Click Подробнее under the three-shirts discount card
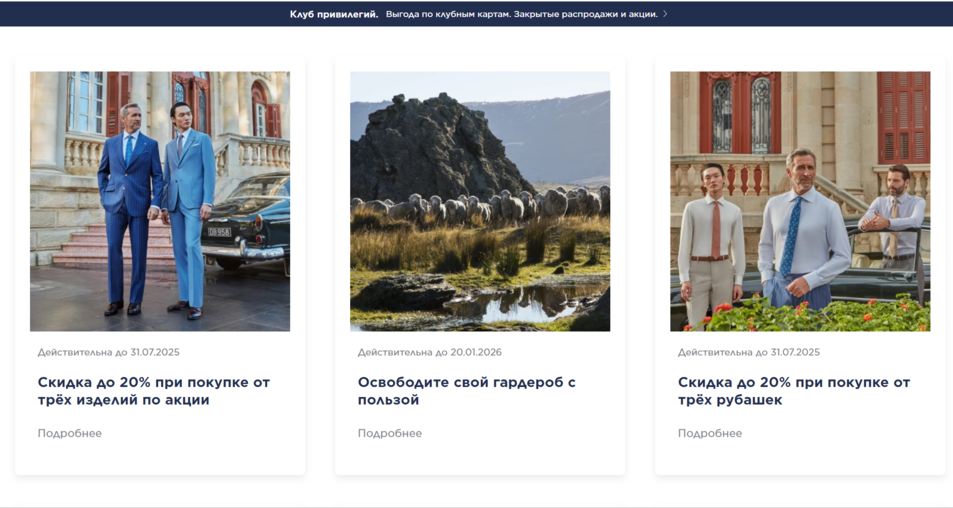Screen dimensions: 953x508 point(710,433)
